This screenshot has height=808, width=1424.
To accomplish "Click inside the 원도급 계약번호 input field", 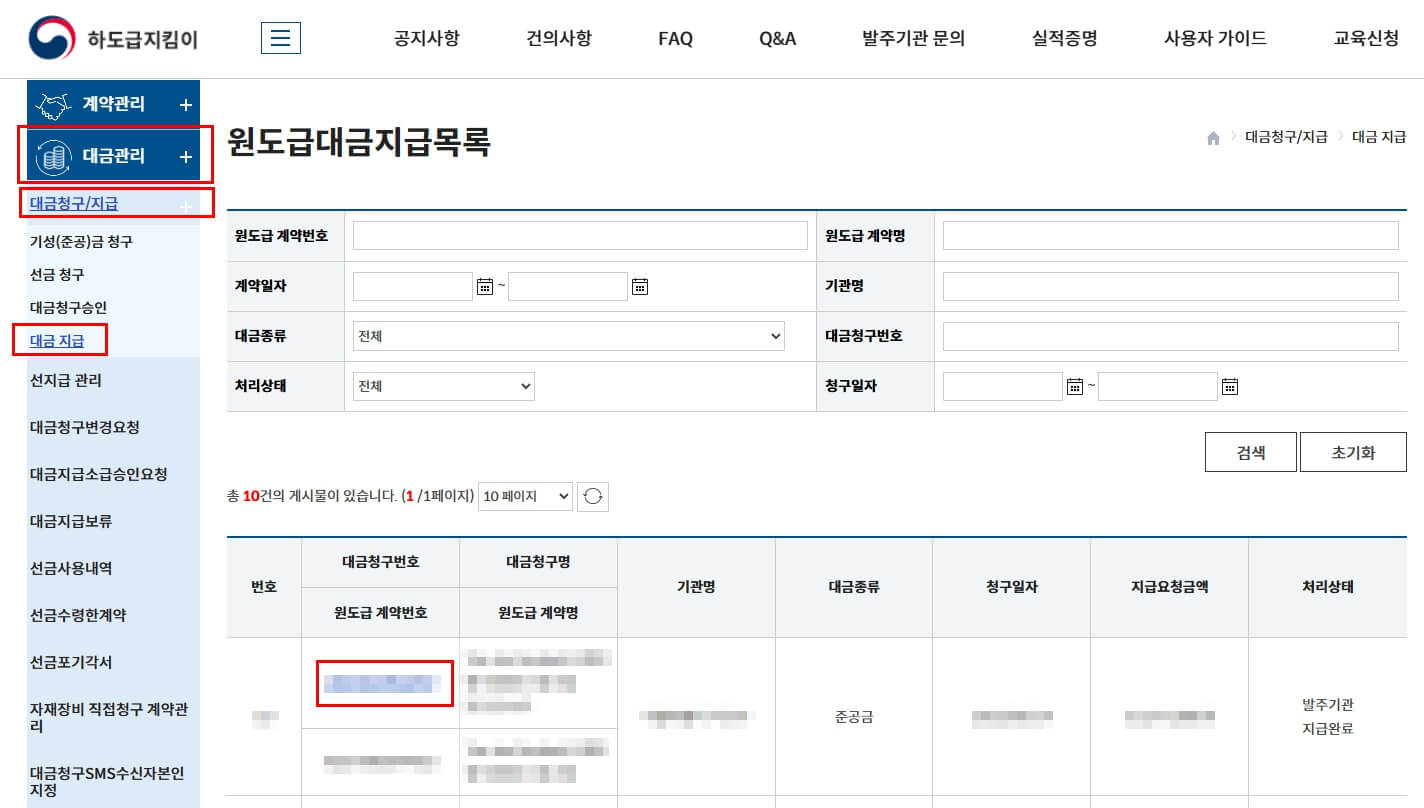I will coord(581,235).
